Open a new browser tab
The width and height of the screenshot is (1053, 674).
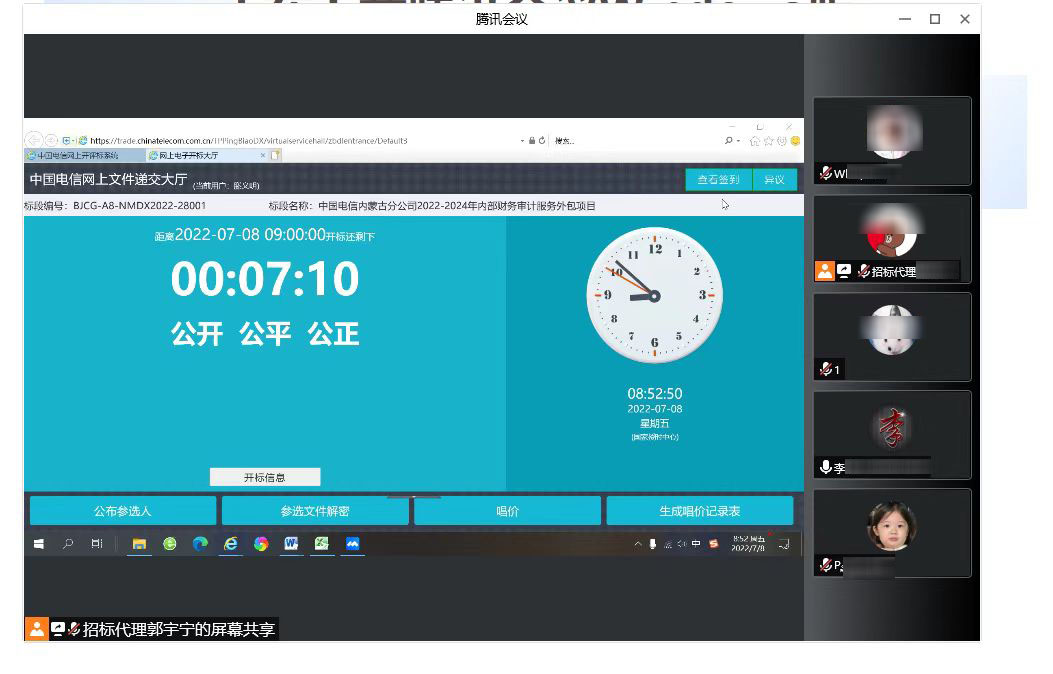pos(275,155)
